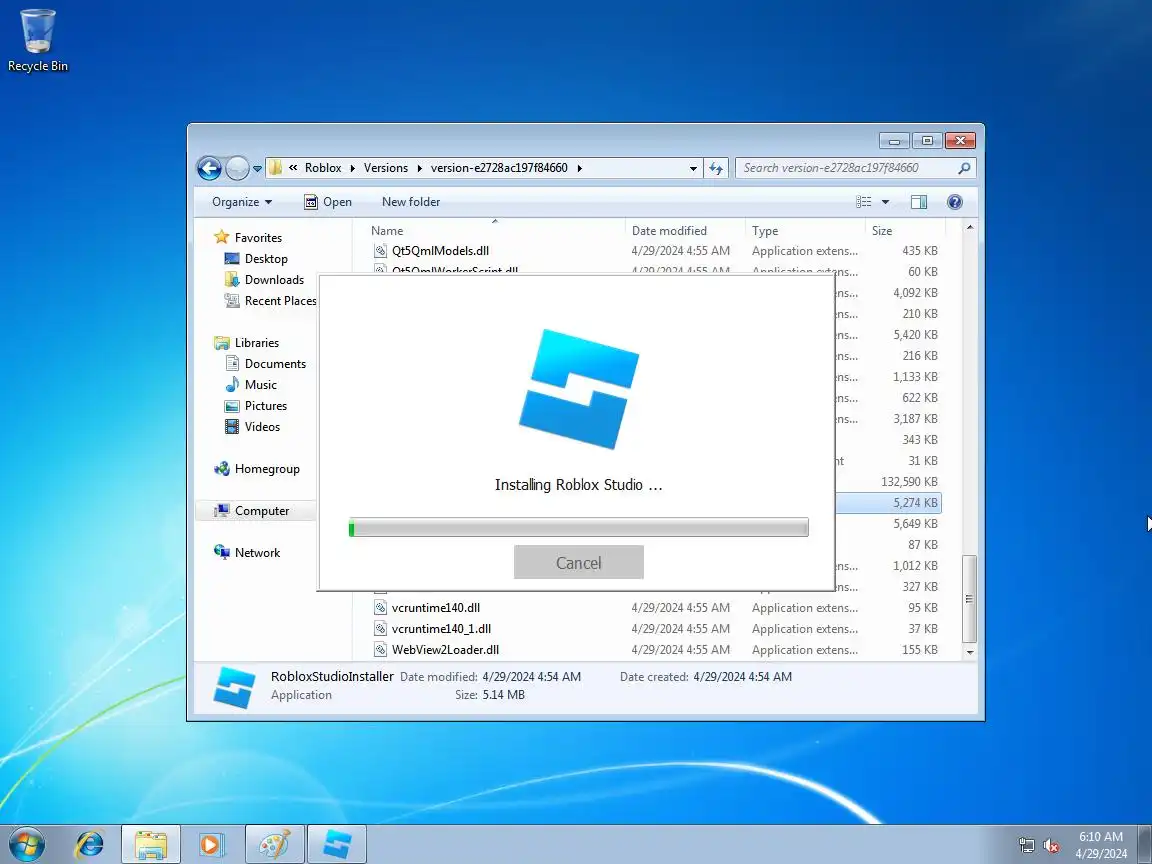Select Computer in the navigation pane

pos(256,511)
